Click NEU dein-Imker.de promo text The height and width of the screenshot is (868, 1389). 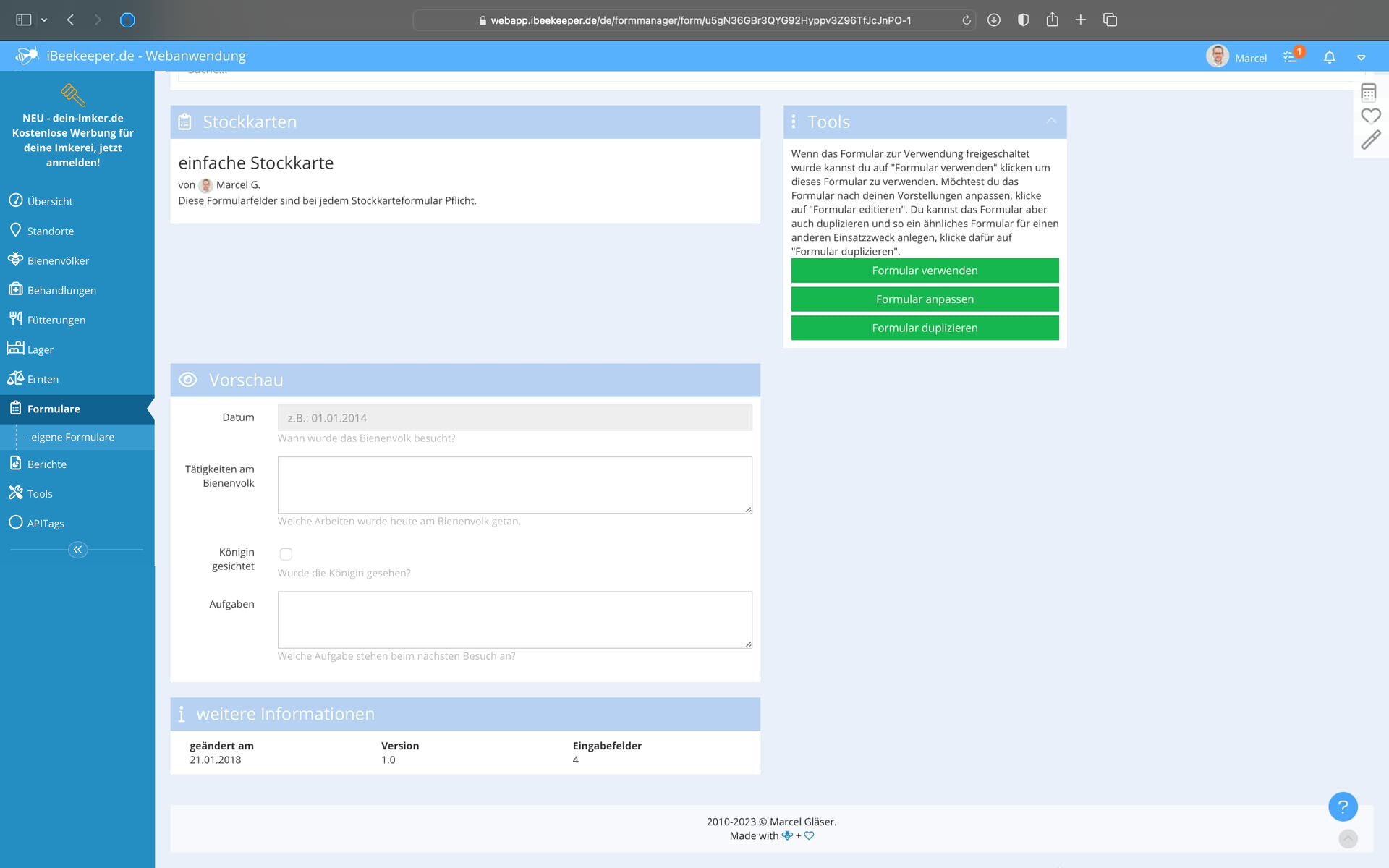click(73, 140)
